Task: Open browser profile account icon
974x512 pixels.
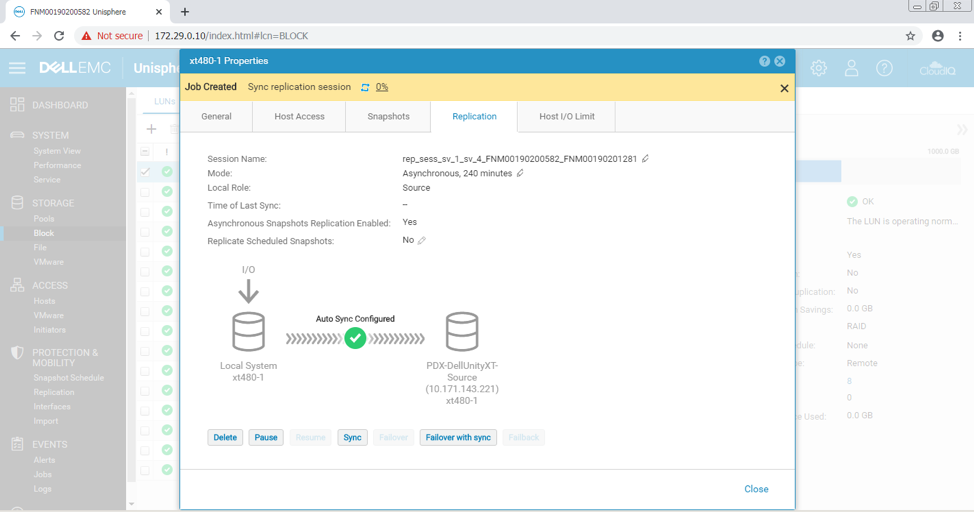Action: [x=937, y=36]
